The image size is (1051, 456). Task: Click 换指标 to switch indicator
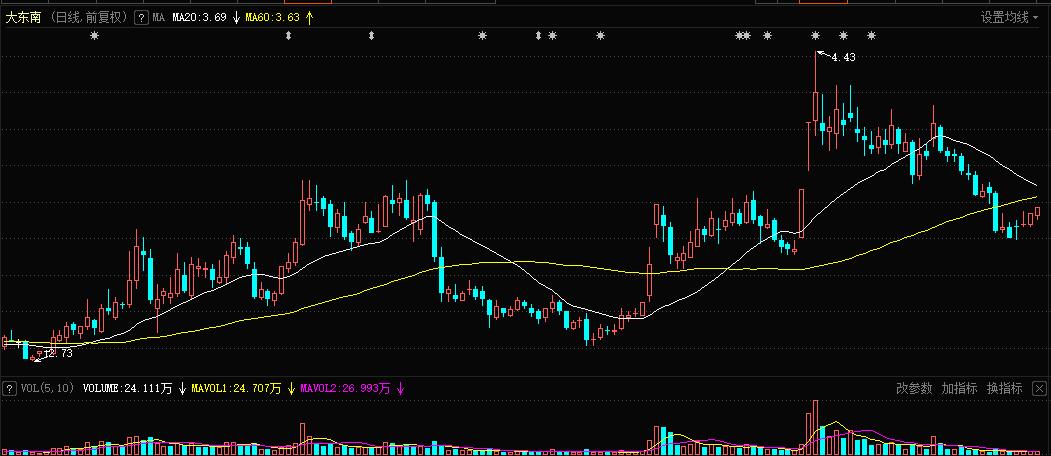pos(1004,388)
